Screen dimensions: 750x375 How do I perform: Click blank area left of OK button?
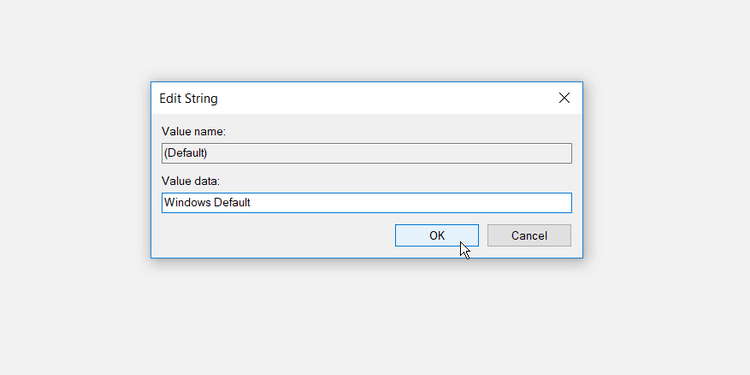[x=277, y=236]
